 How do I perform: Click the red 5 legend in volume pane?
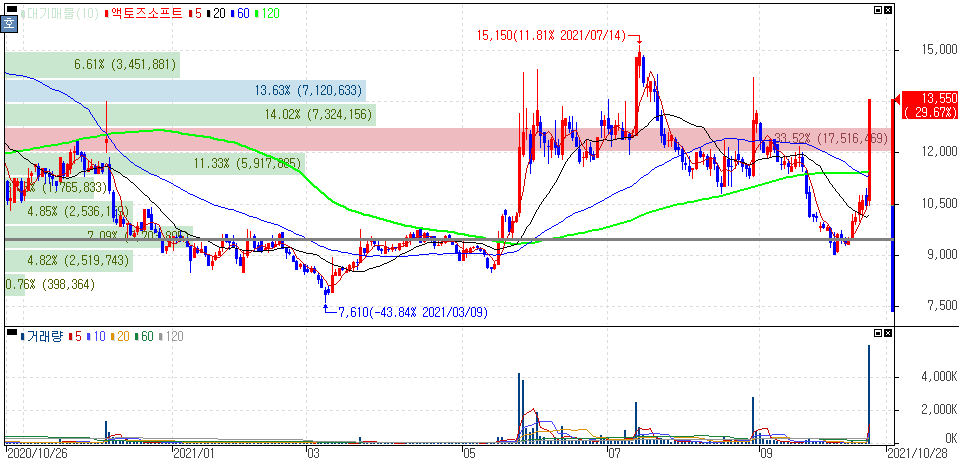coord(74,336)
